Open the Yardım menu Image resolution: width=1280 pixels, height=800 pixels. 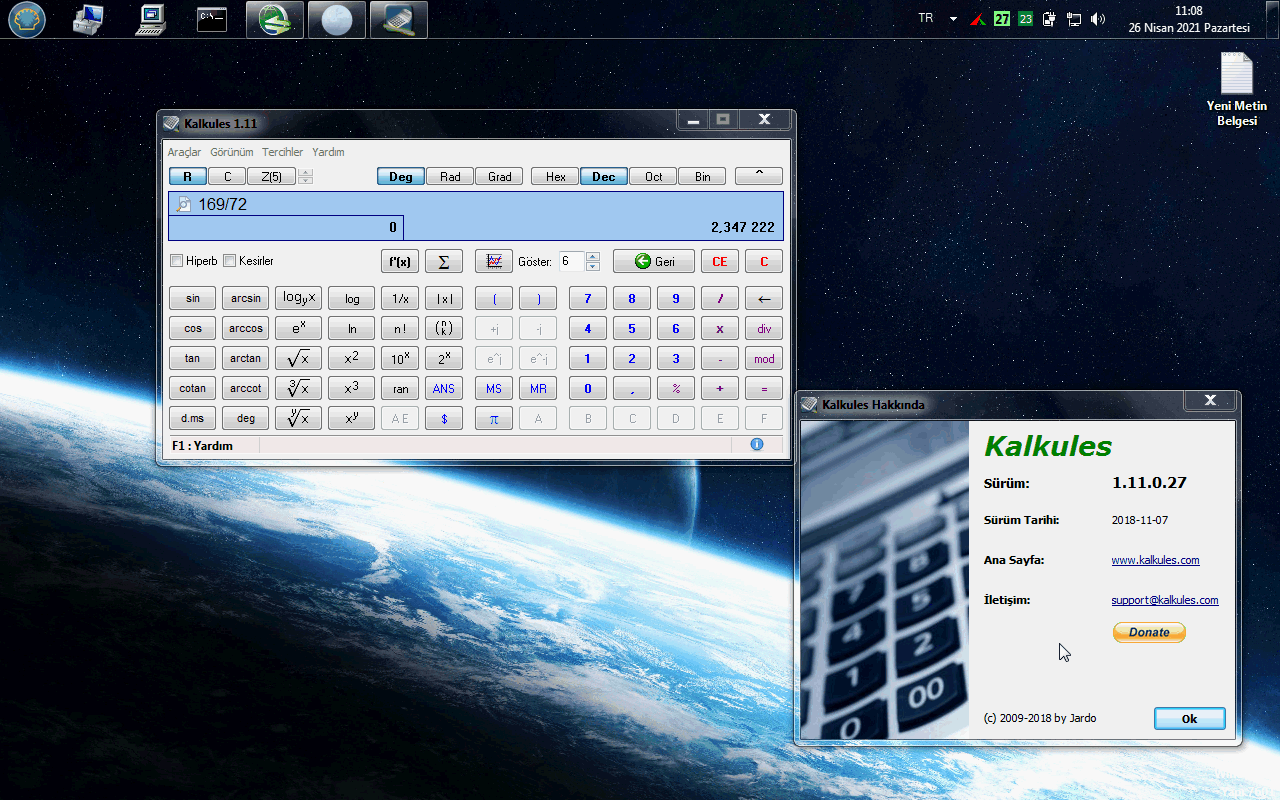pos(328,152)
